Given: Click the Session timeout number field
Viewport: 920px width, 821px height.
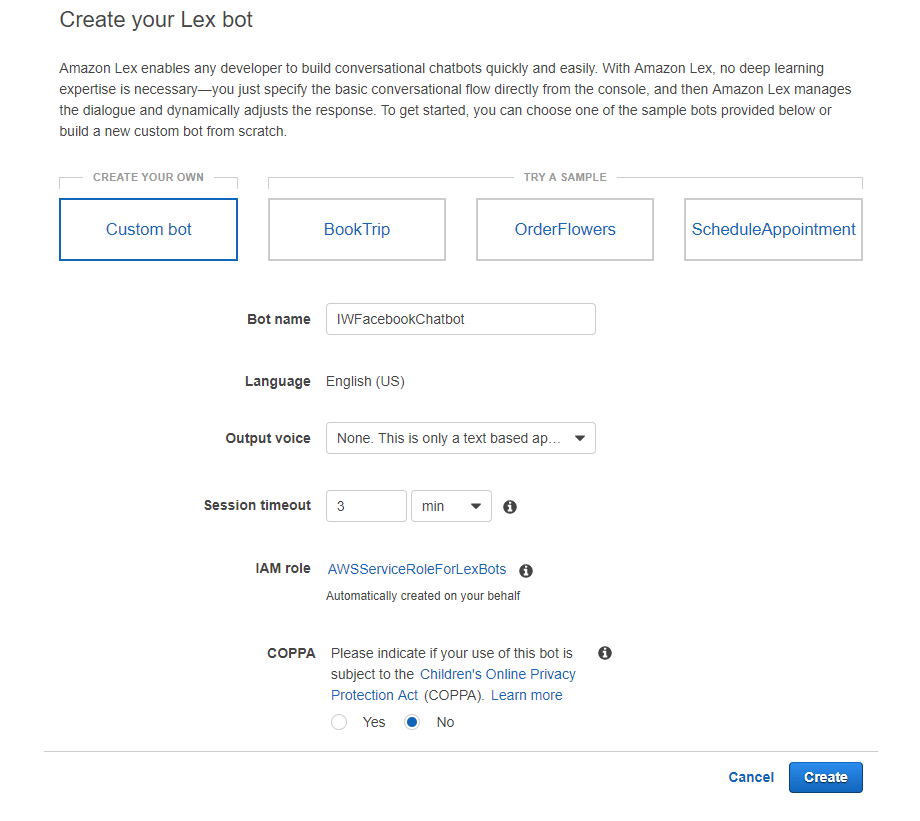Looking at the screenshot, I should [366, 506].
